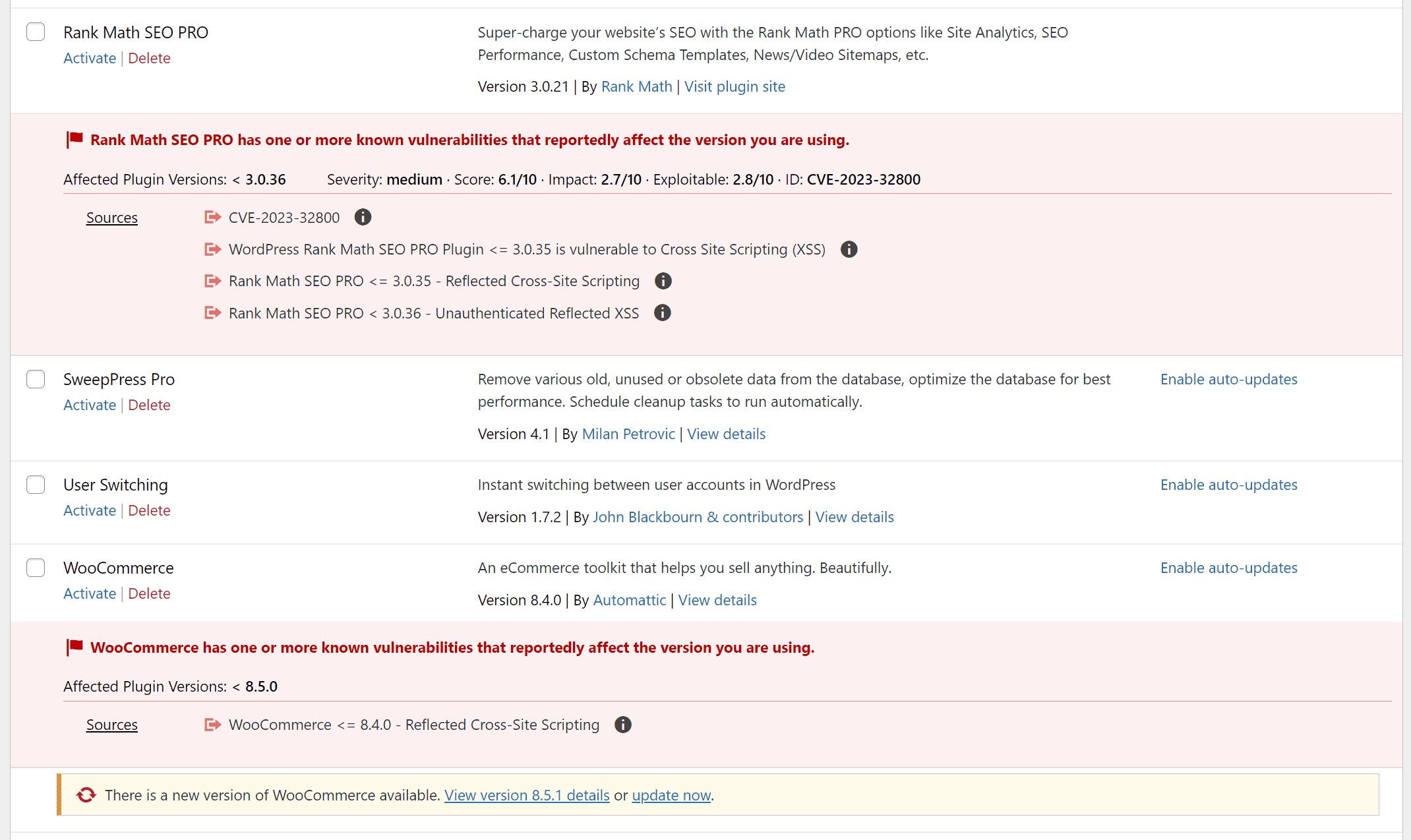Click Score: 6.1/10 value
The height and width of the screenshot is (840, 1411).
[x=495, y=179]
